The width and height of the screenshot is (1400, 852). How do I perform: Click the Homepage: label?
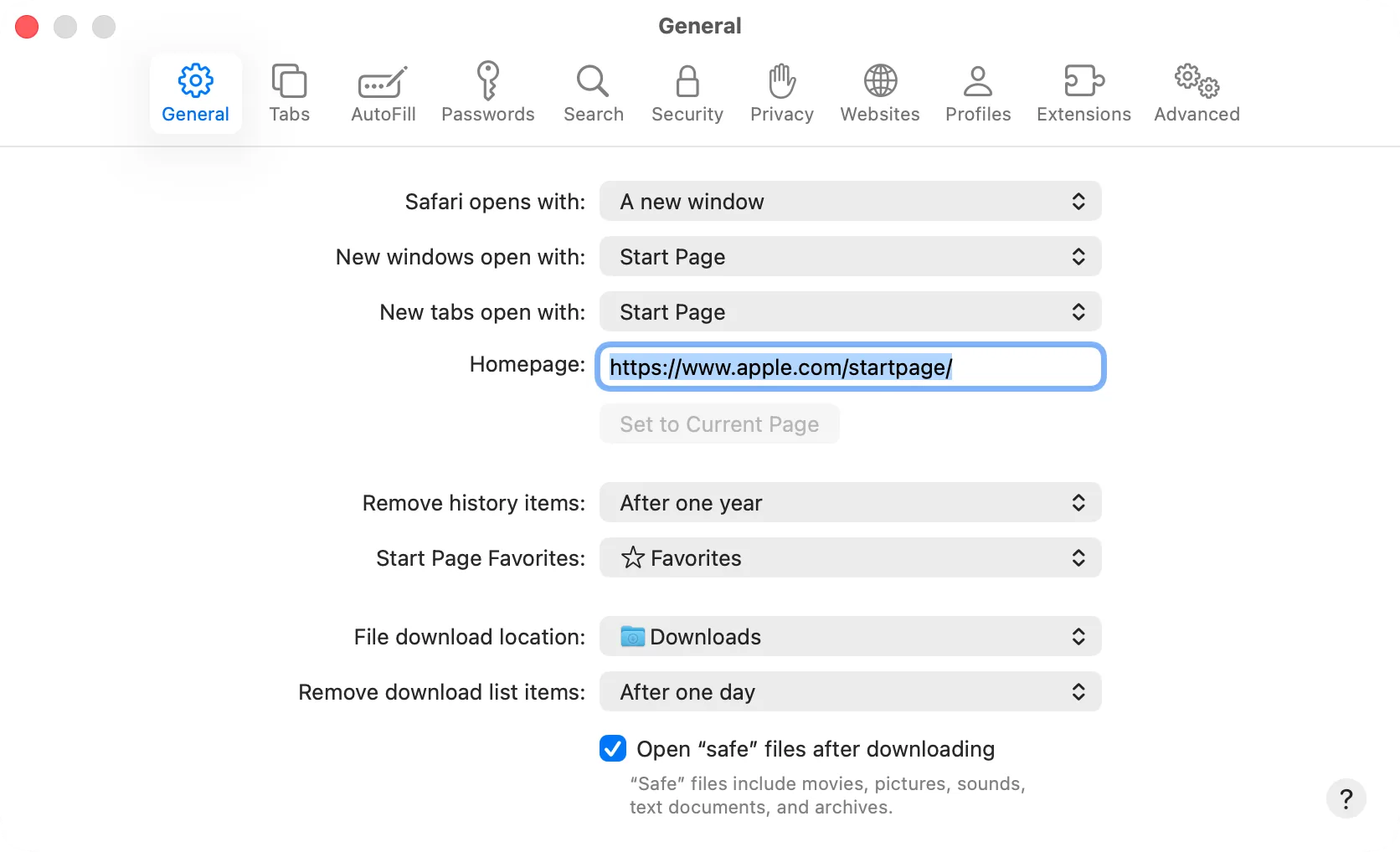coord(527,364)
